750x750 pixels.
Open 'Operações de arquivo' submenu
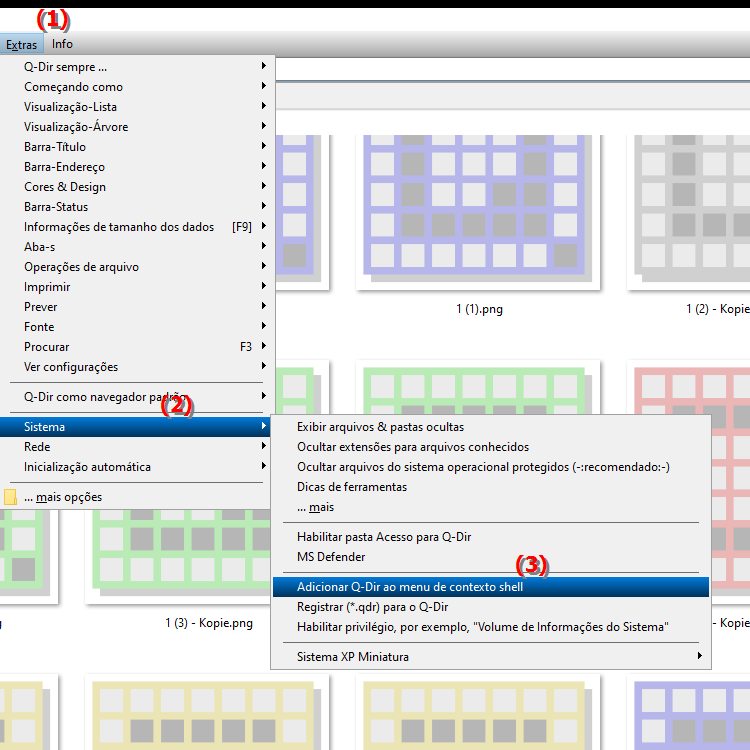point(137,267)
